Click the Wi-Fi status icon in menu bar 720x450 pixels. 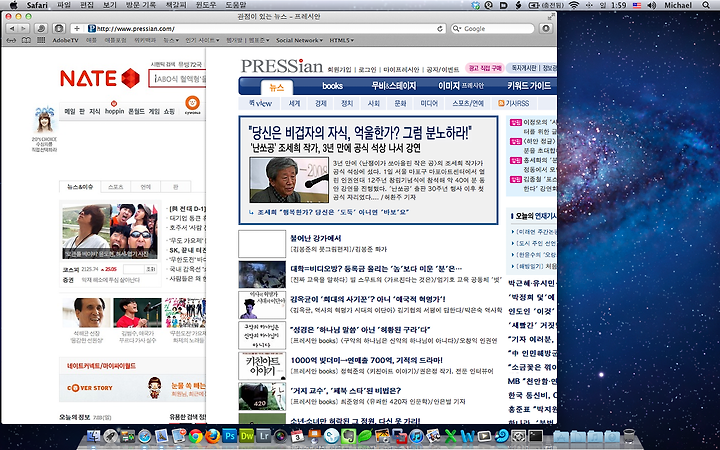pos(573,5)
